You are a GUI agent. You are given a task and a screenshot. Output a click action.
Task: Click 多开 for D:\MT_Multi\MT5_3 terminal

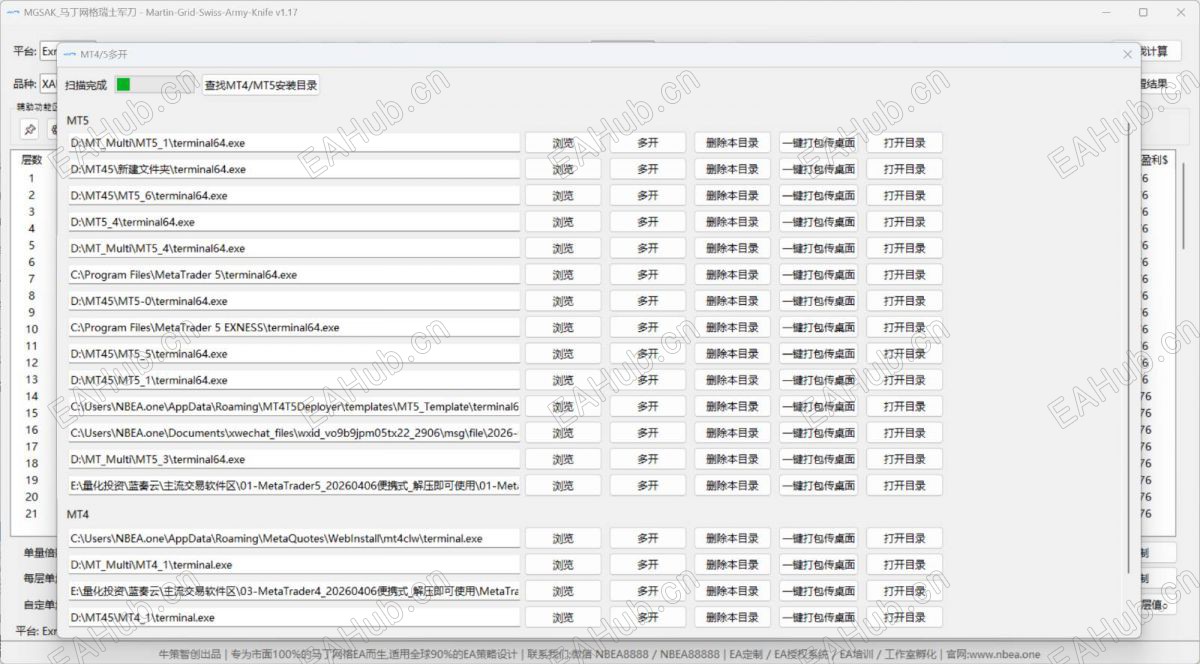point(648,459)
